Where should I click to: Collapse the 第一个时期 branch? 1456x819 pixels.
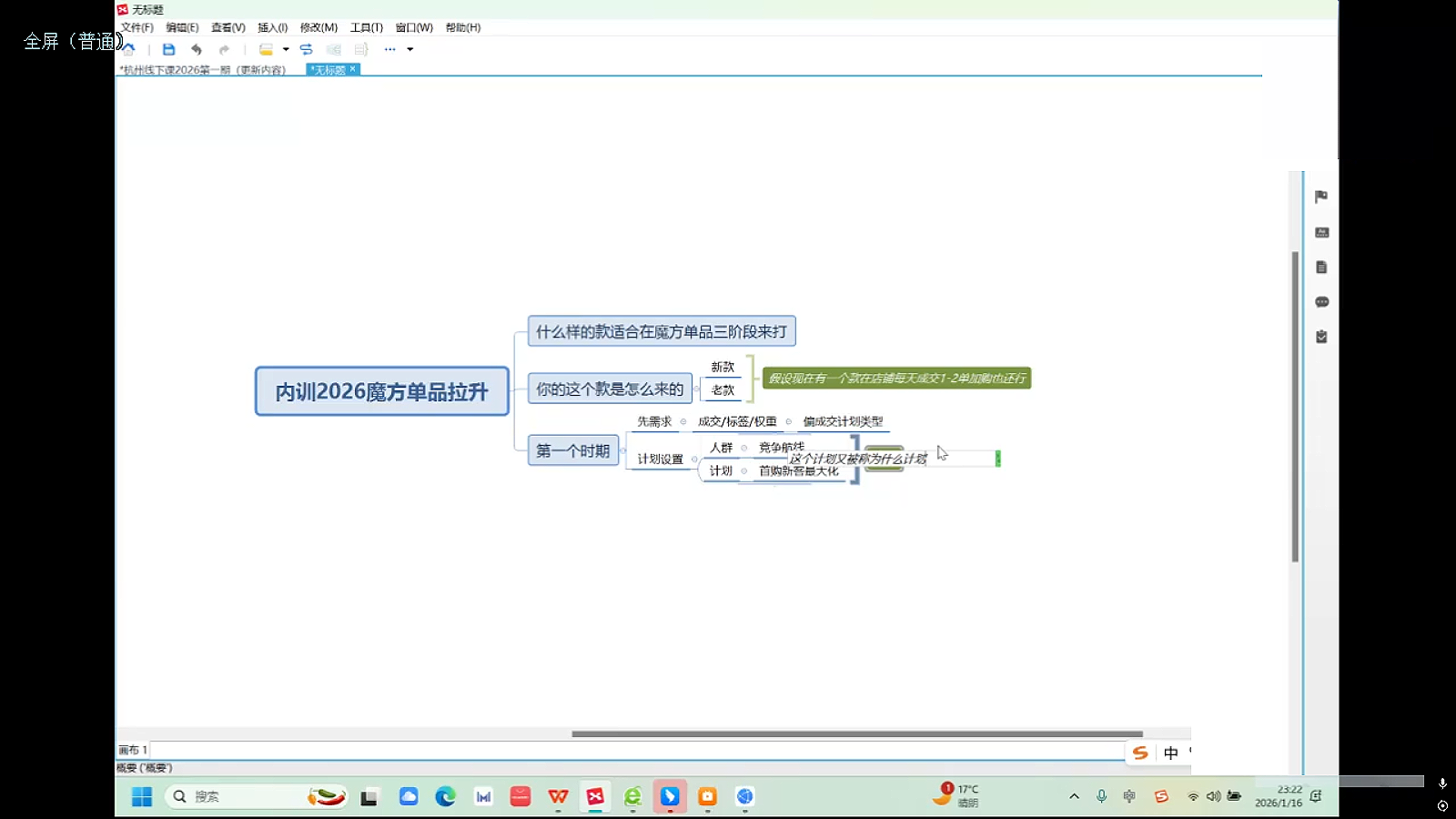623,450
